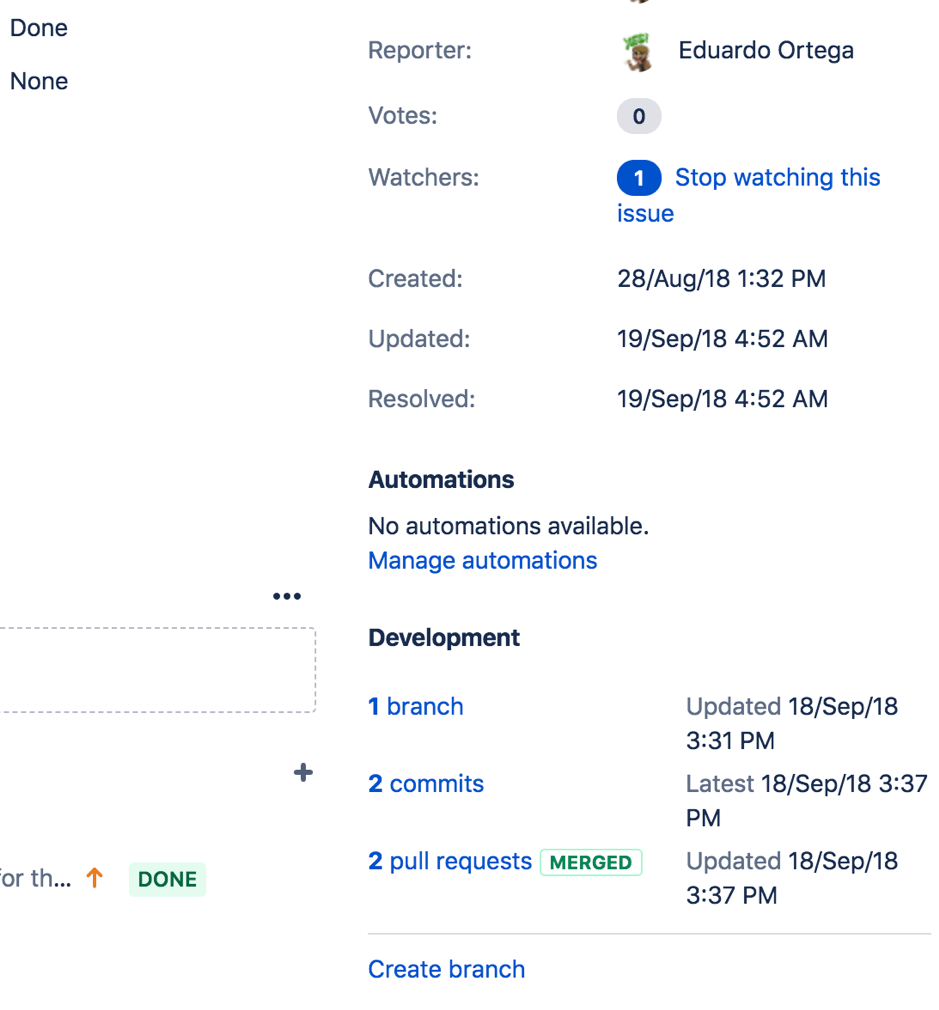Open the truncated sub-task summary text
Screen dimensions: 939x1010
[35, 880]
